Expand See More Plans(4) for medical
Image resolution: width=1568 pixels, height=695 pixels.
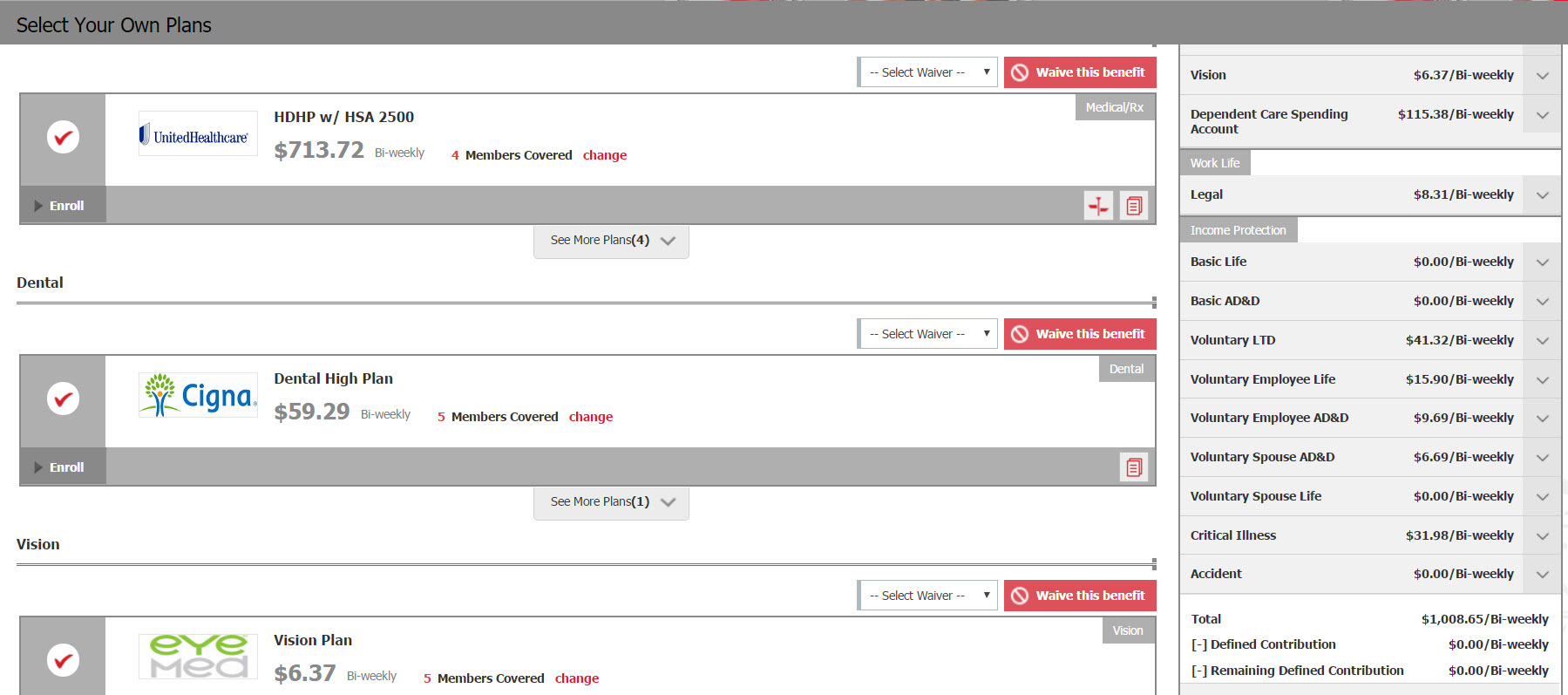pyautogui.click(x=611, y=241)
